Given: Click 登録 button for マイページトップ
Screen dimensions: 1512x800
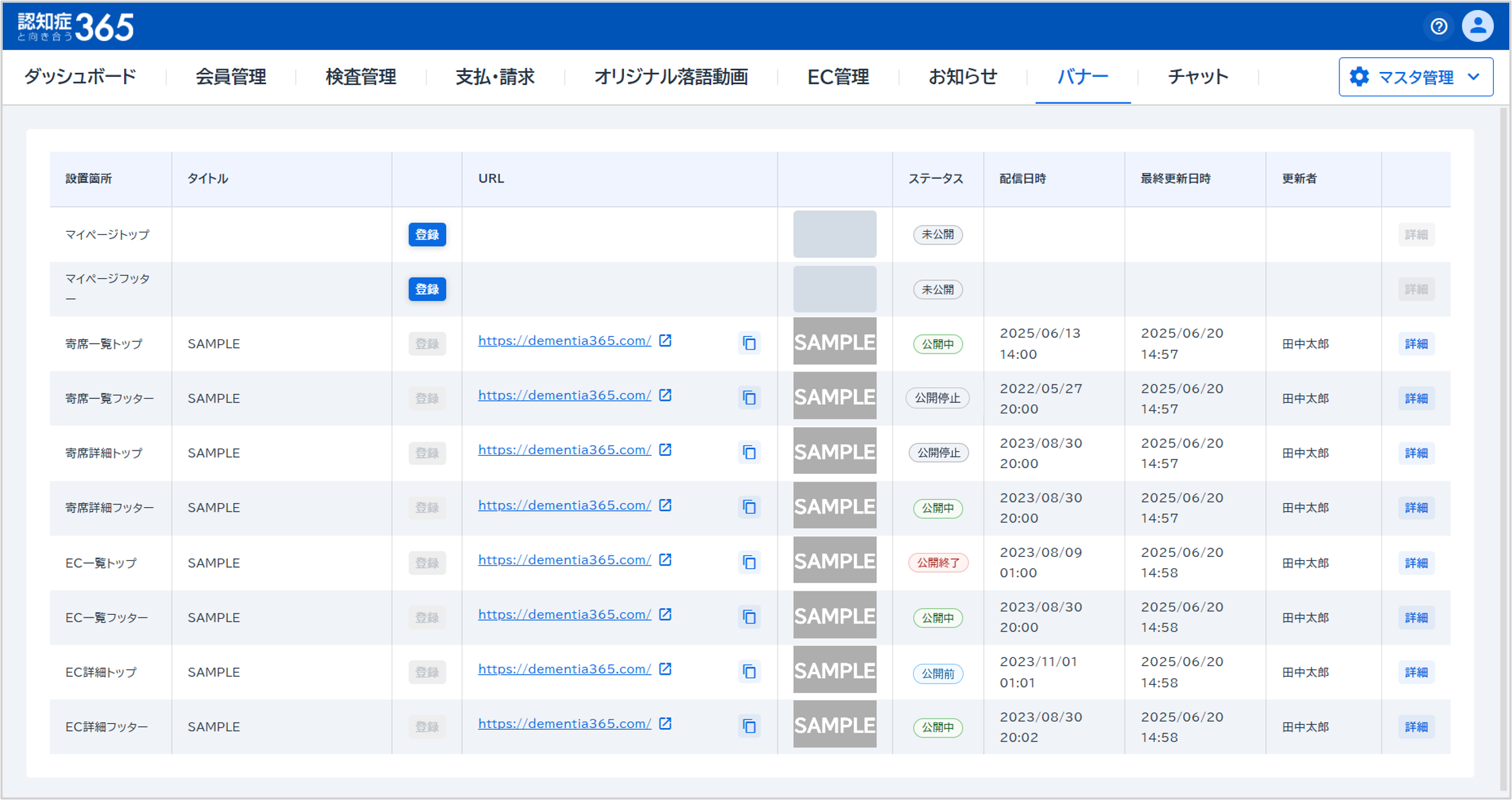Looking at the screenshot, I should pos(427,234).
